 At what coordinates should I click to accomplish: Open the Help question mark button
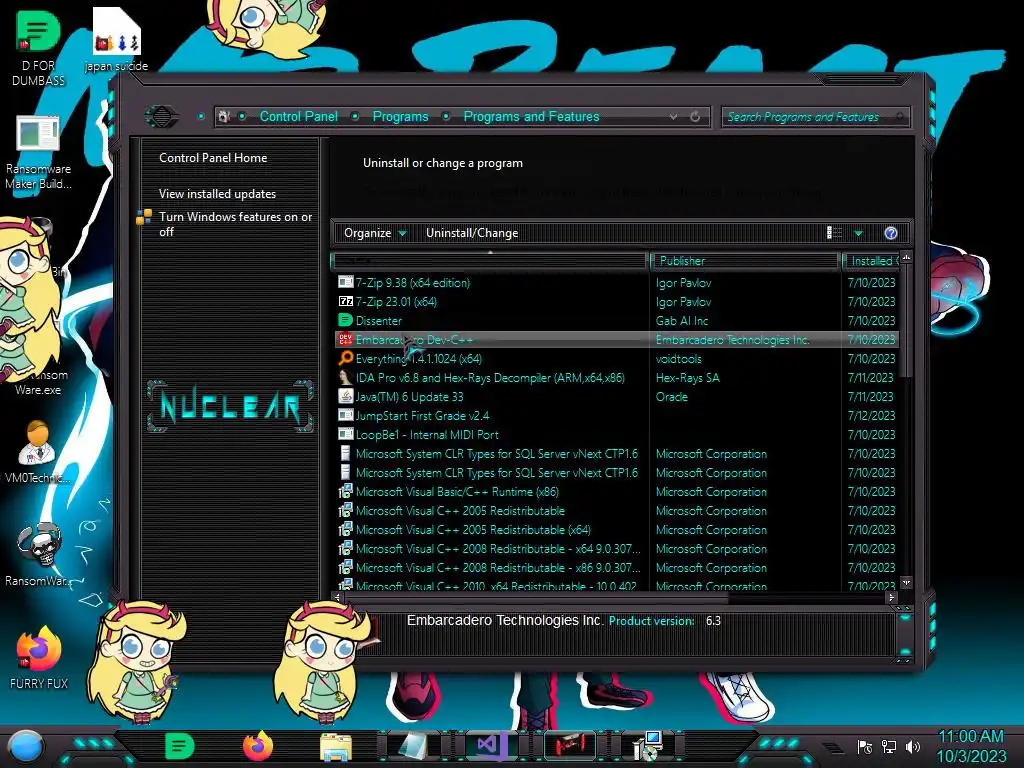tap(891, 233)
